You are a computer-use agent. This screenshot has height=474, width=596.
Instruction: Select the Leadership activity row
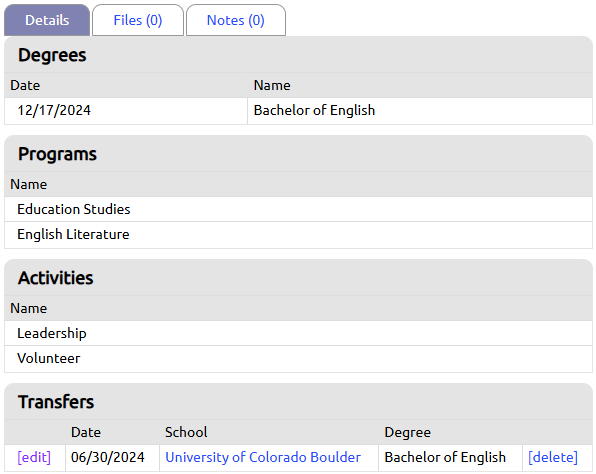point(298,333)
